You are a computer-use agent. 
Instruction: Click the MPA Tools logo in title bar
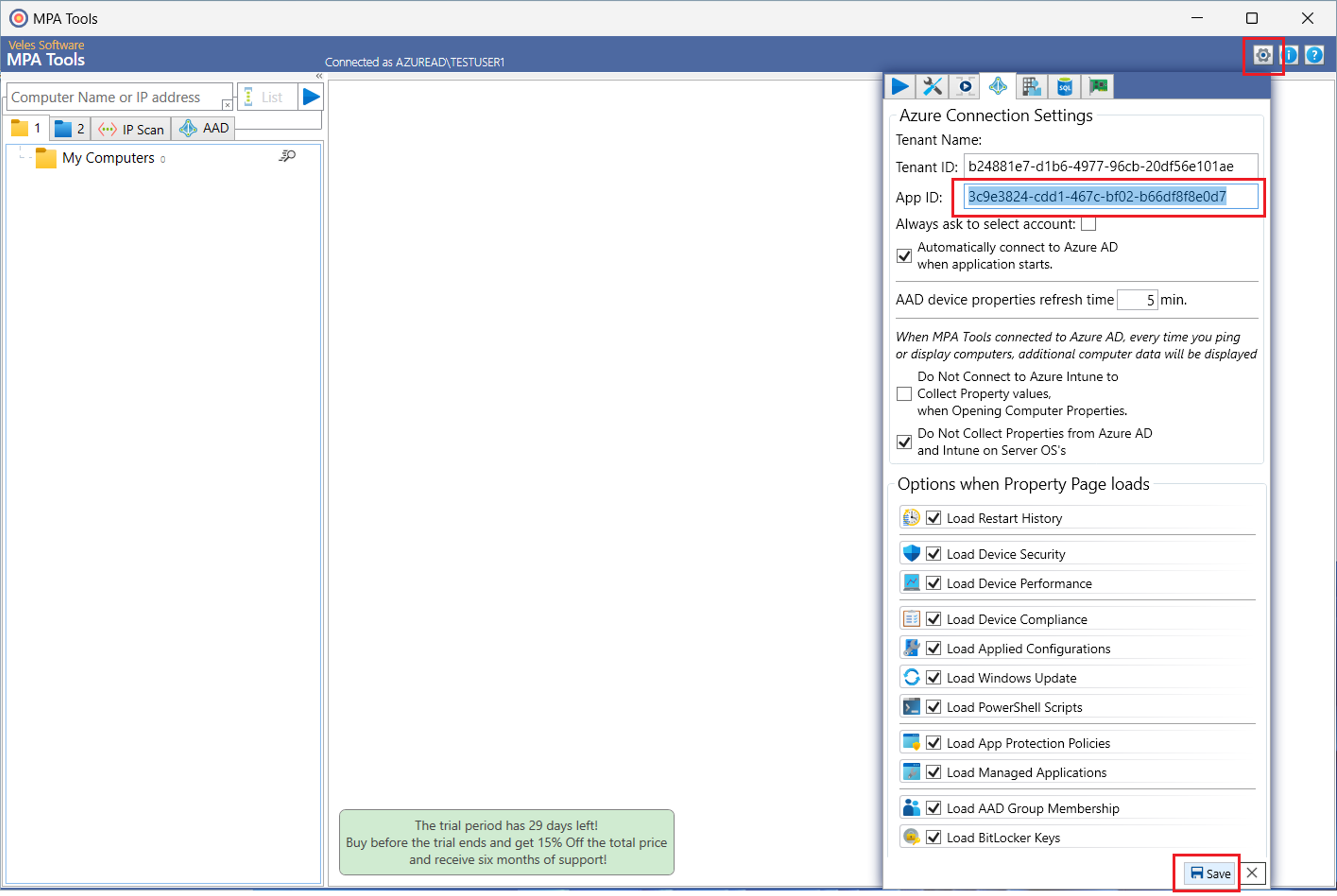point(18,18)
